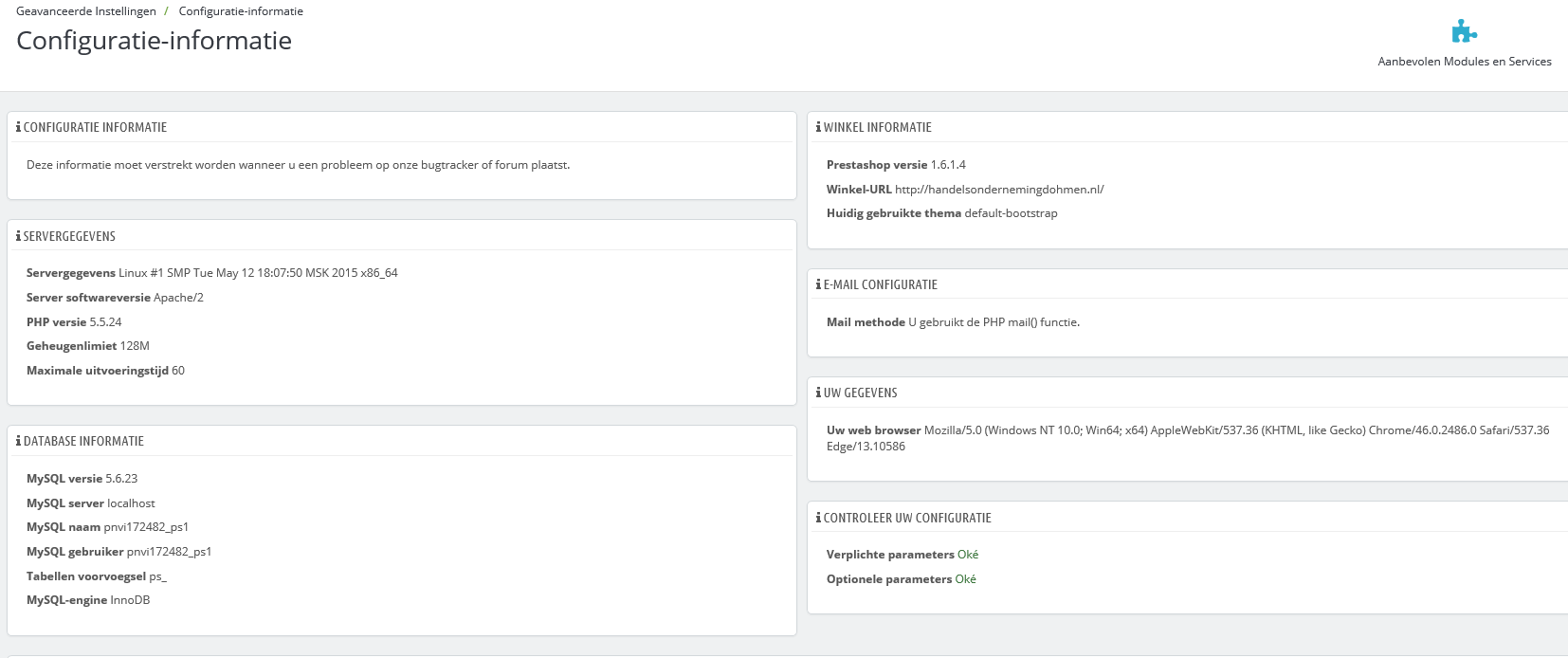Click info icon beside Servergegevens heading
The height and width of the screenshot is (658, 1568).
[18, 236]
